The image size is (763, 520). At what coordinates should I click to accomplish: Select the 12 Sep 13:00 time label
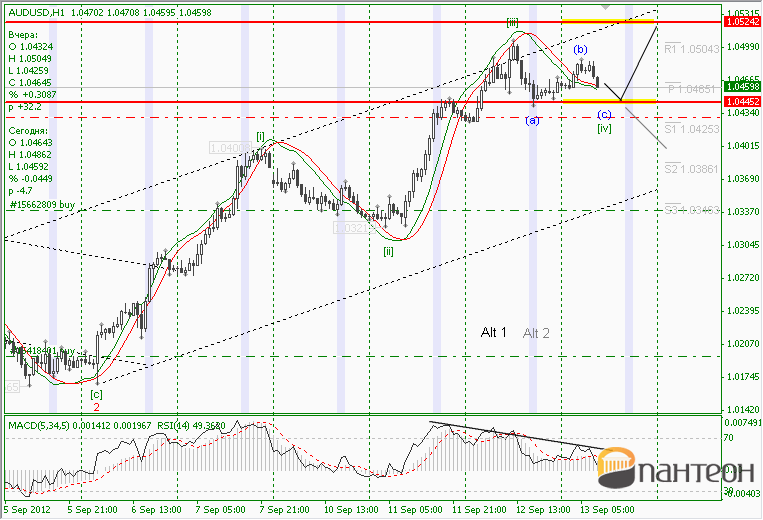coord(543,509)
